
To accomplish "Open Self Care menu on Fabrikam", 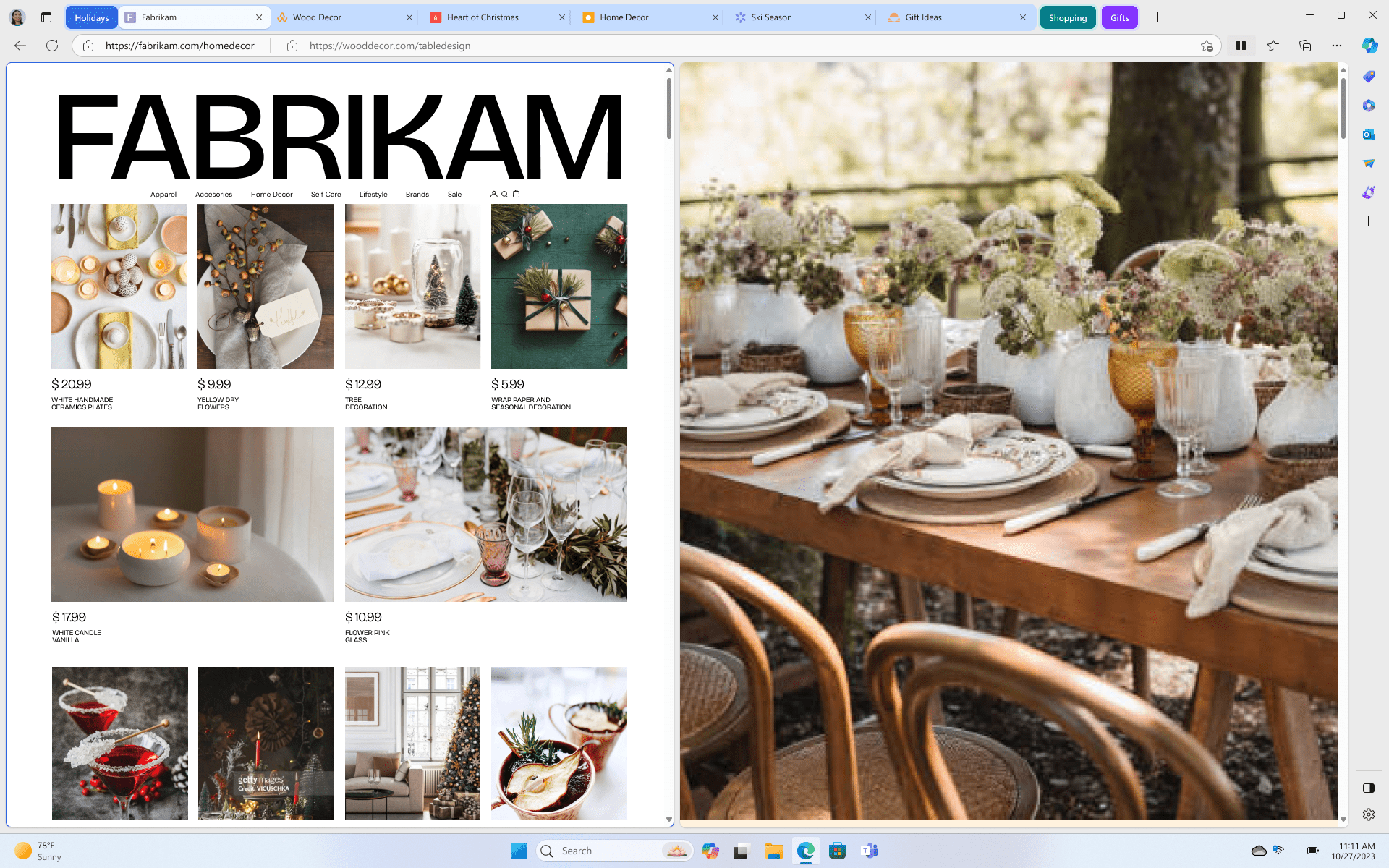I will point(326,194).
